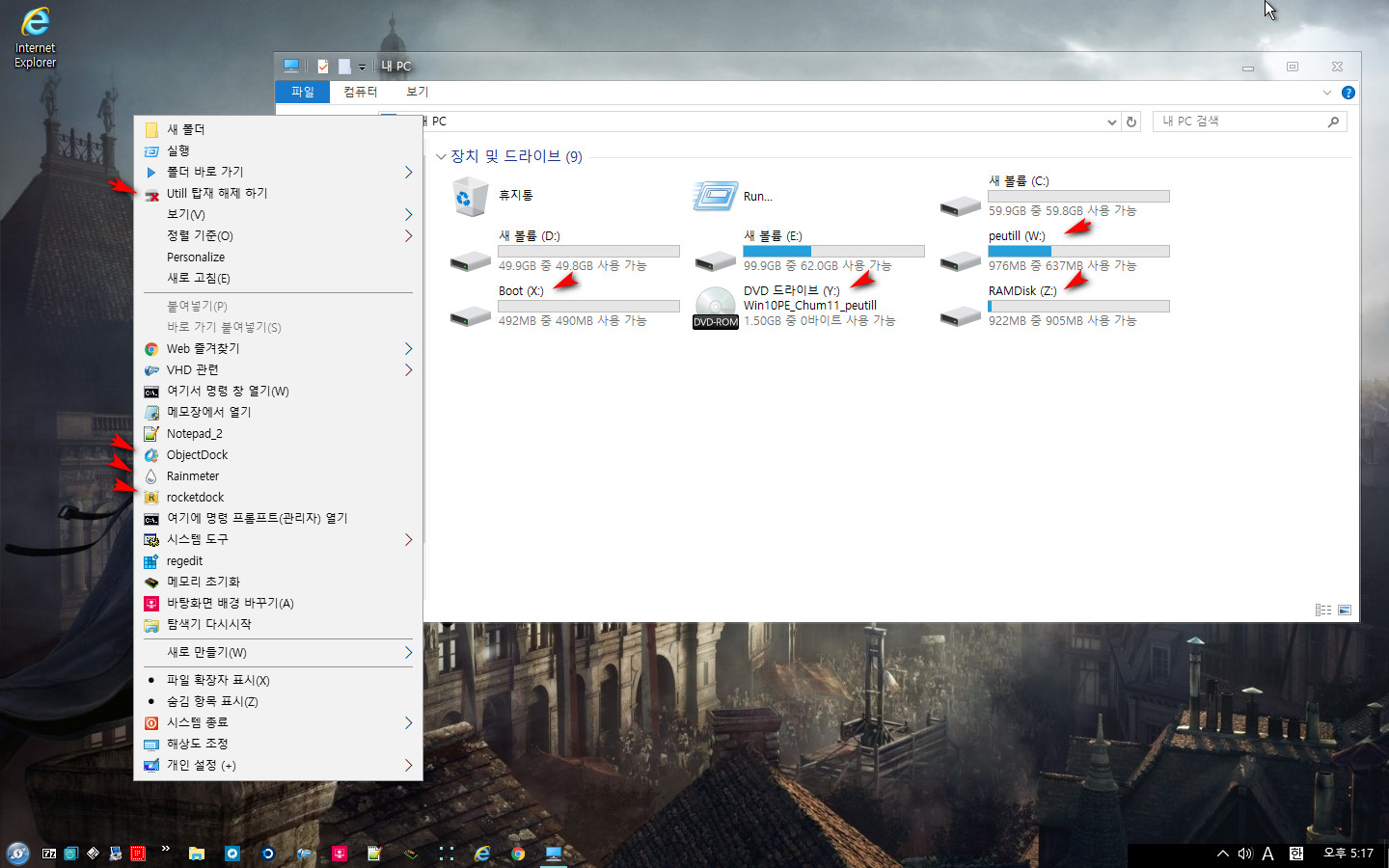Screen dimensions: 1389x868
Task: Launch Rainmeter from context menu
Action: click(x=278, y=475)
